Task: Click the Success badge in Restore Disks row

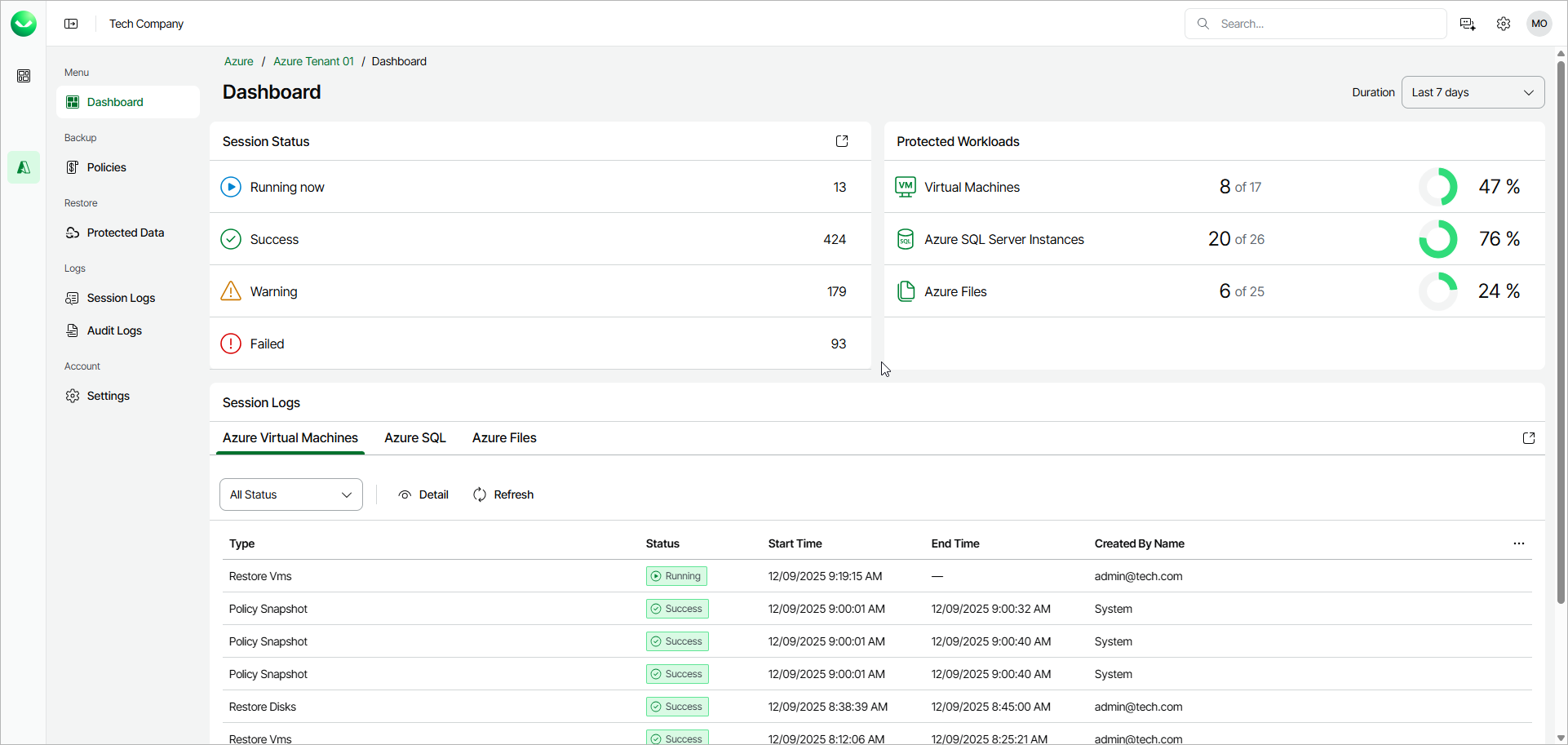Action: tap(677, 707)
